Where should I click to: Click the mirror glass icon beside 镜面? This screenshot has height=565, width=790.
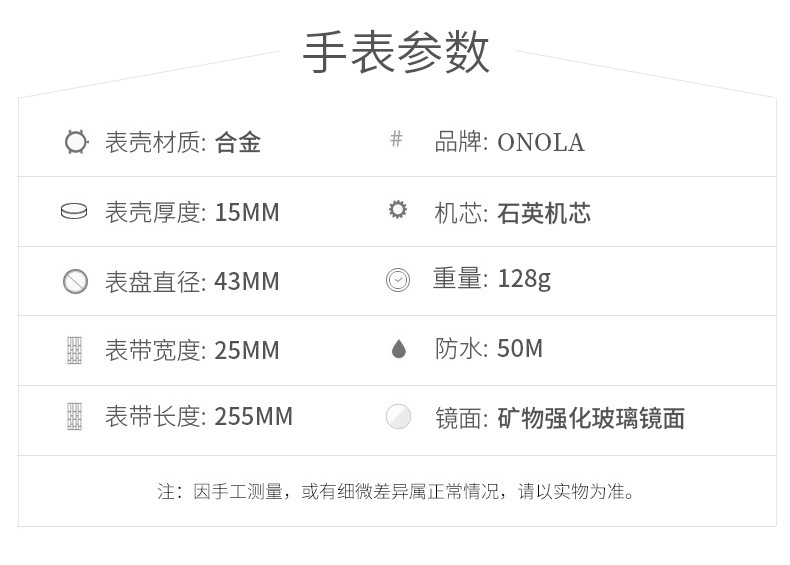[x=398, y=417]
